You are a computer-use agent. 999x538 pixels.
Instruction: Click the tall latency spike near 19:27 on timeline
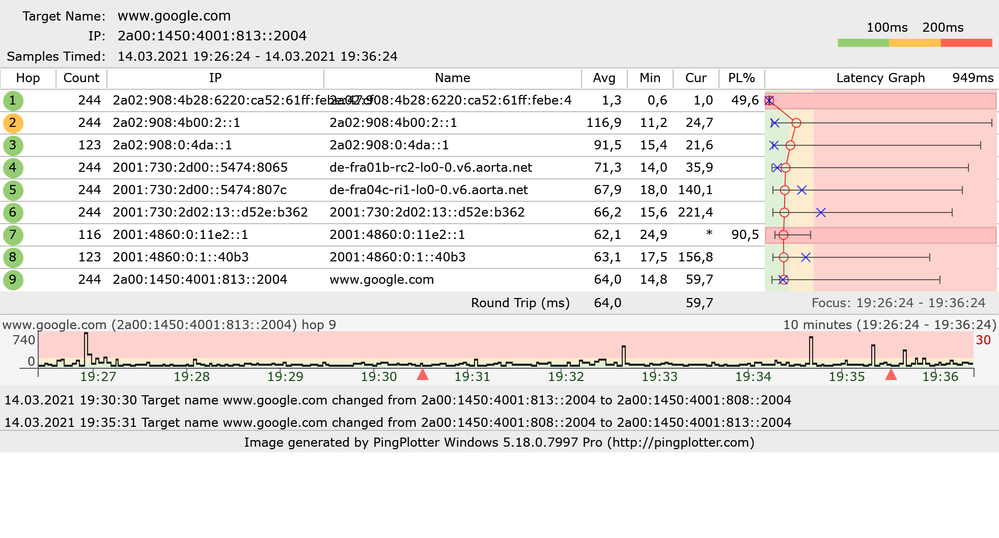86,348
